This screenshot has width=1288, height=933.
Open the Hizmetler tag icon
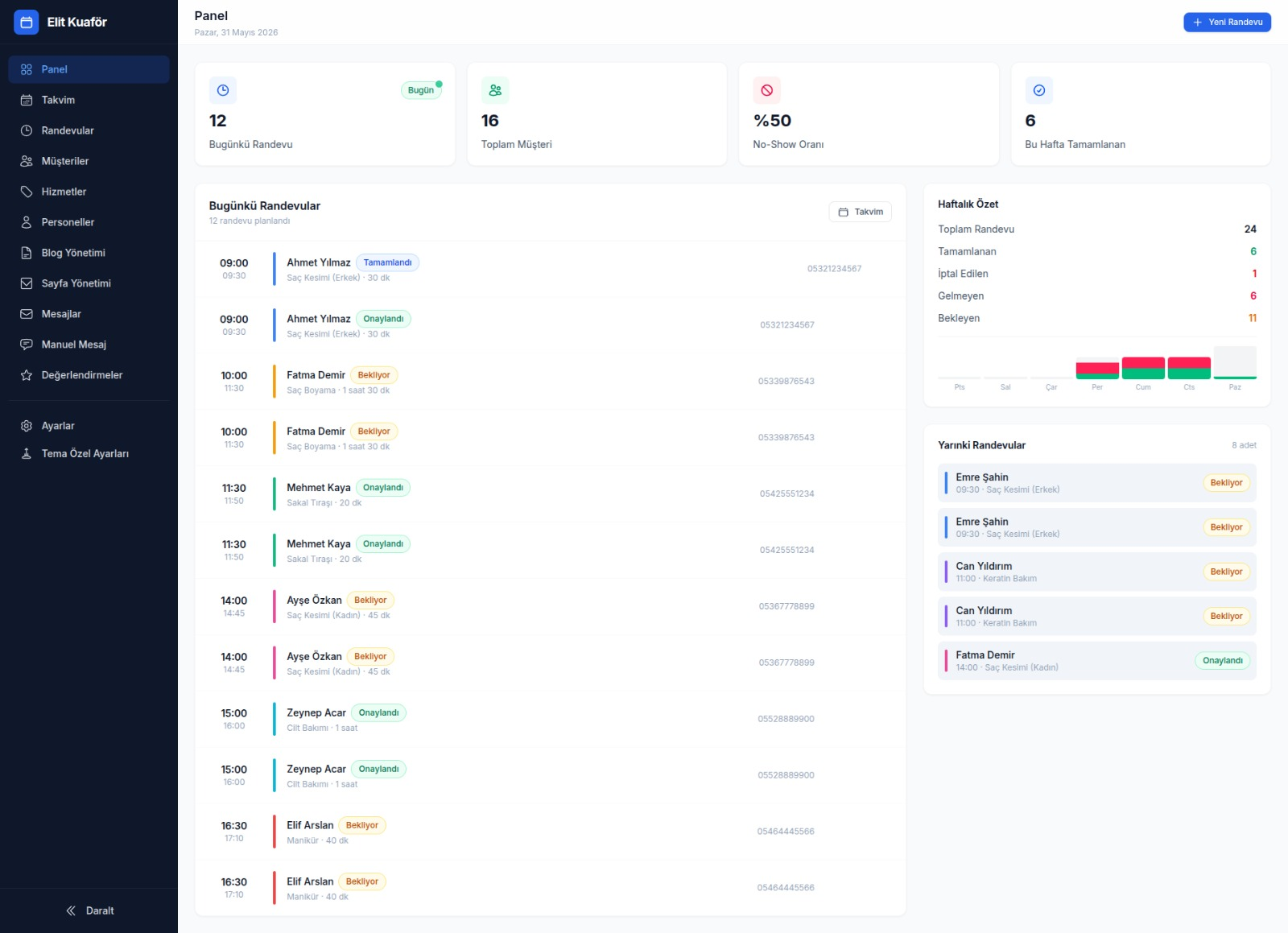(x=27, y=192)
